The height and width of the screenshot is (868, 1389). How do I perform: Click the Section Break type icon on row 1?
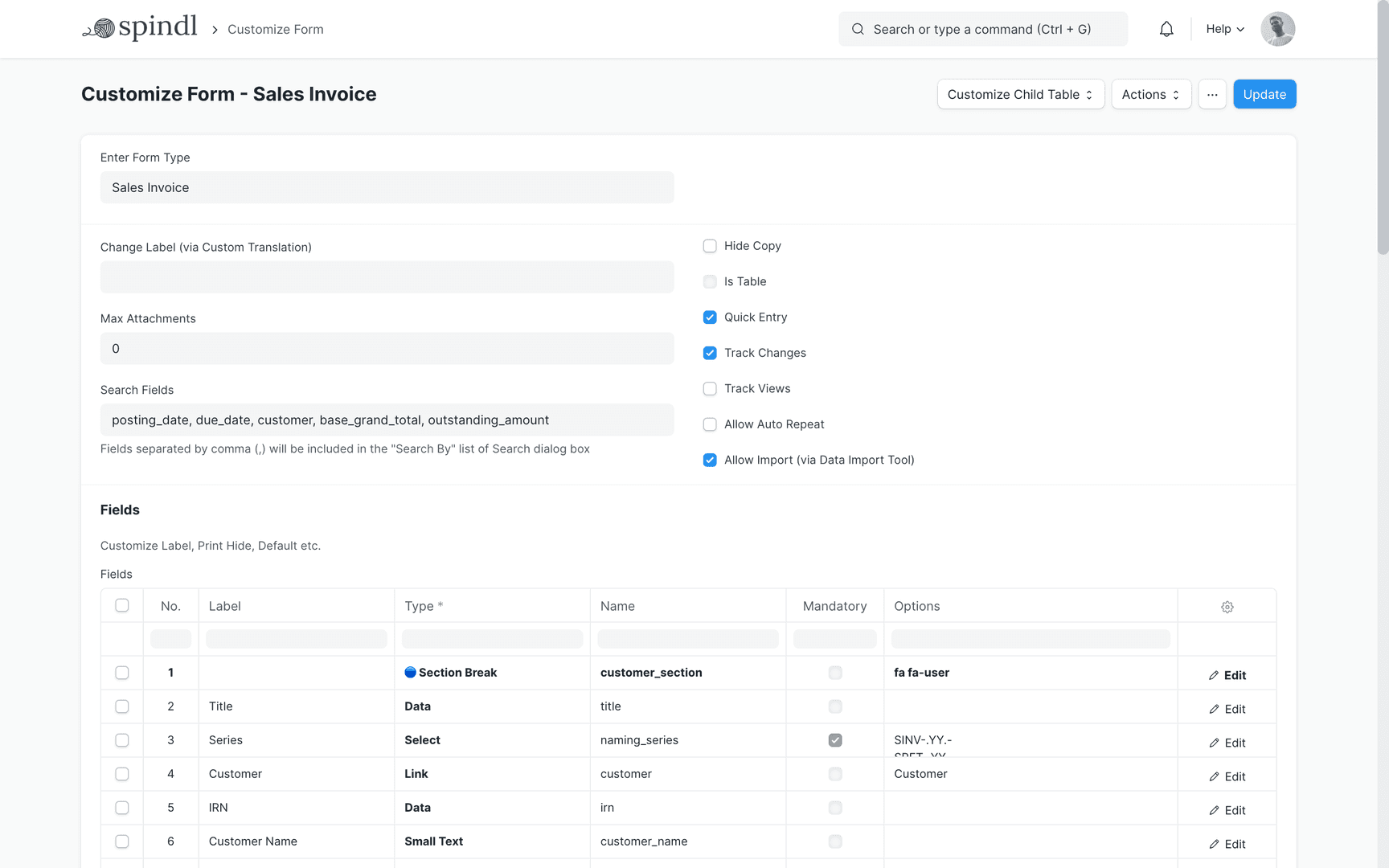(x=411, y=672)
